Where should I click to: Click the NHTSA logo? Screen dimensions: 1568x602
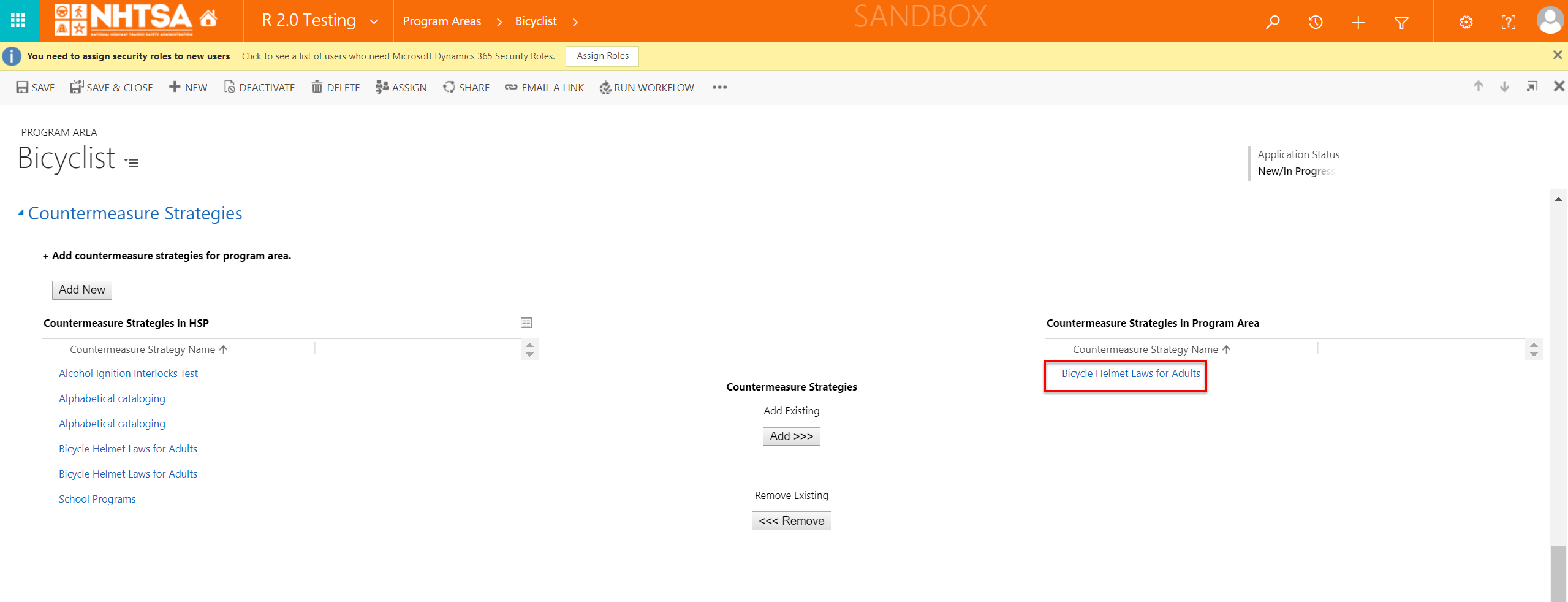coord(123,20)
